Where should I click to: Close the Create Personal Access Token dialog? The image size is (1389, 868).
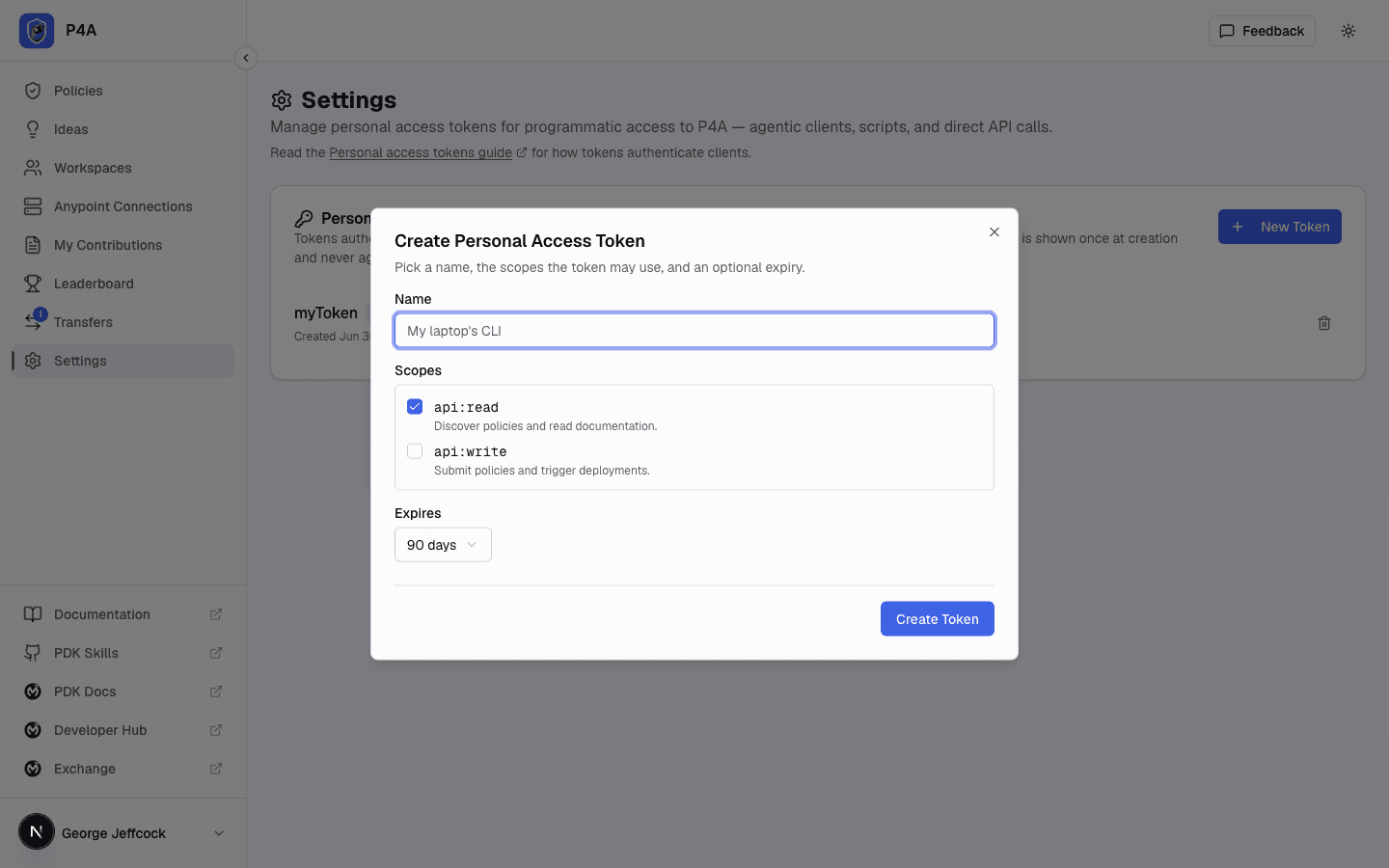(x=994, y=232)
